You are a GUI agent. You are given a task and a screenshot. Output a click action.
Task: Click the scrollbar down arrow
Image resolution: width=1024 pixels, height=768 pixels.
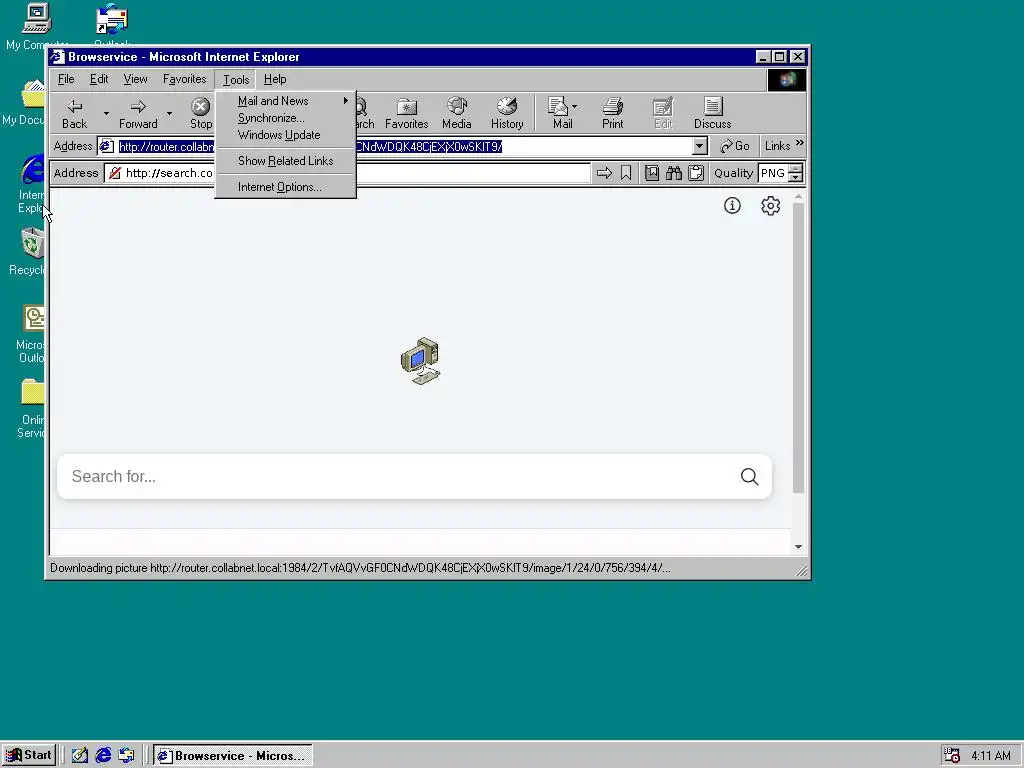(x=798, y=547)
